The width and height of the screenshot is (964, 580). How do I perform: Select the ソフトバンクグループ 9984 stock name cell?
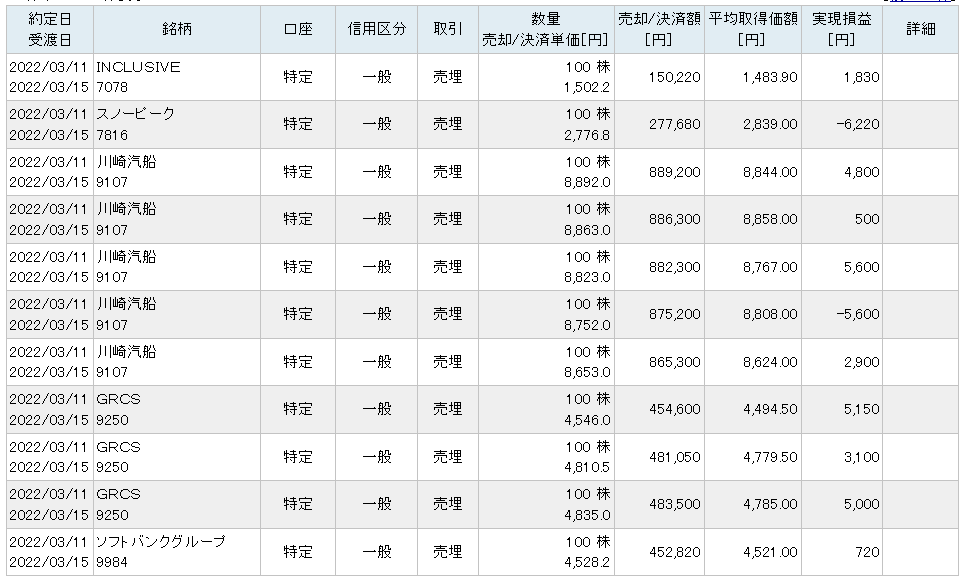tap(177, 552)
